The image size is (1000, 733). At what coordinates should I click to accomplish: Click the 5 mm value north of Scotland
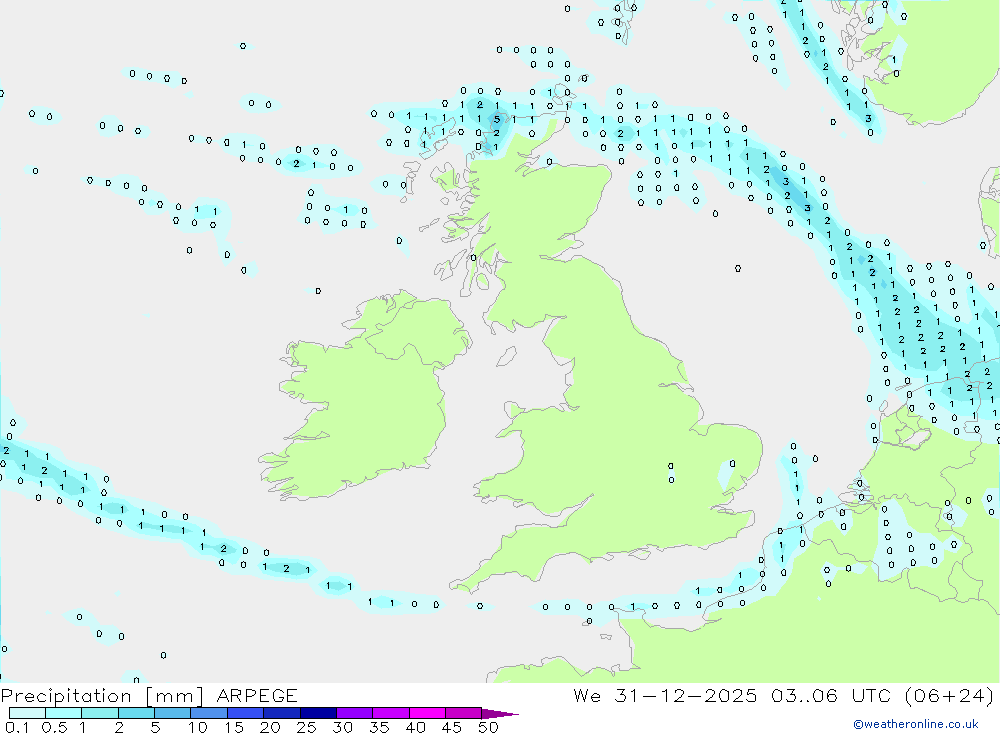tap(497, 119)
